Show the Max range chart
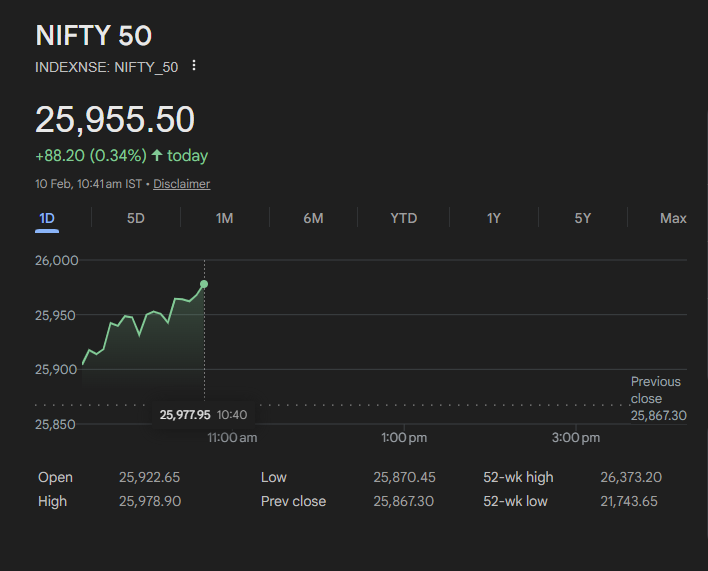708x571 pixels. point(673,218)
